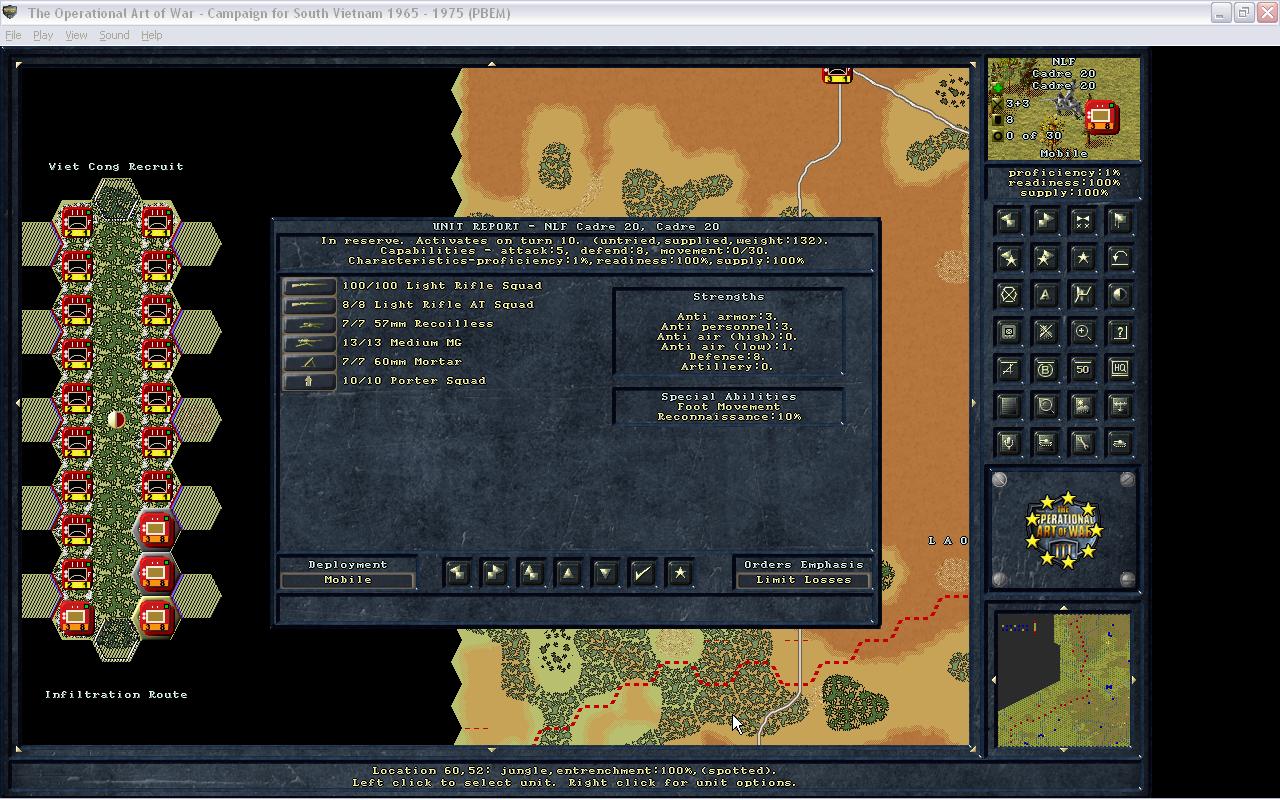1280x800 pixels.
Task: Open the Help menu
Action: click(151, 35)
